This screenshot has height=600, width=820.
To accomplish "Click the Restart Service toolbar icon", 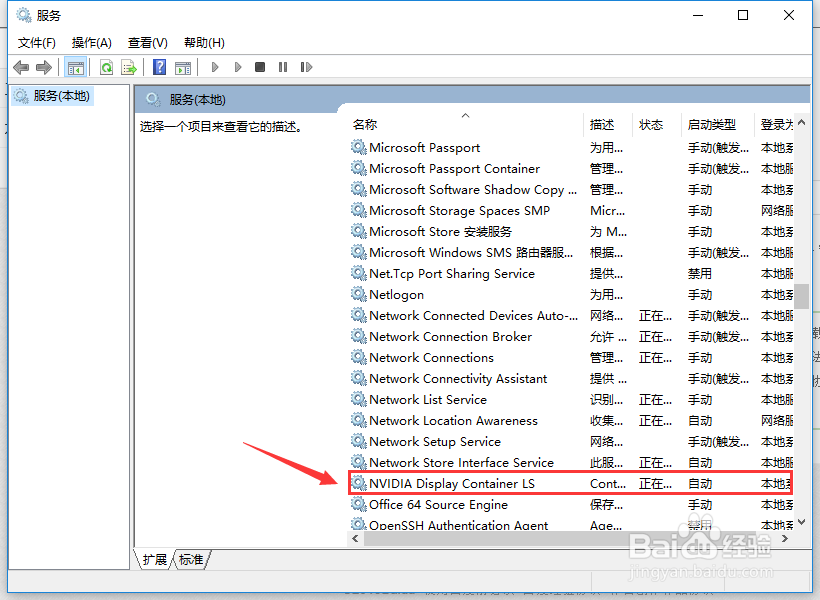I will tap(307, 66).
